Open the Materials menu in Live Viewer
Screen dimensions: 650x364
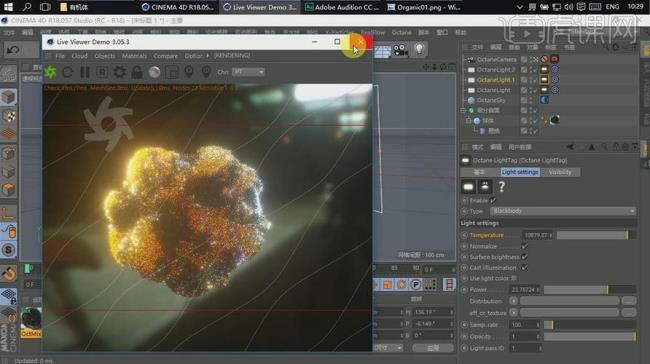[x=134, y=56]
